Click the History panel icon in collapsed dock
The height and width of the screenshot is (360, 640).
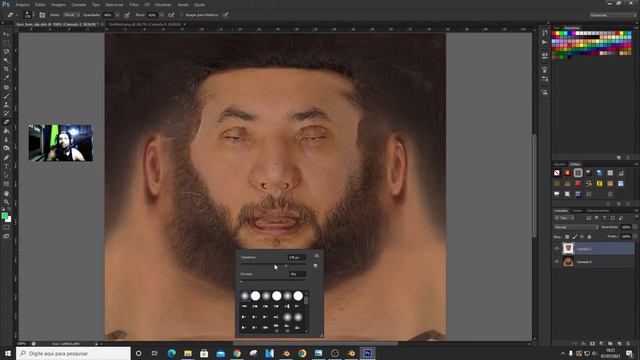[545, 33]
